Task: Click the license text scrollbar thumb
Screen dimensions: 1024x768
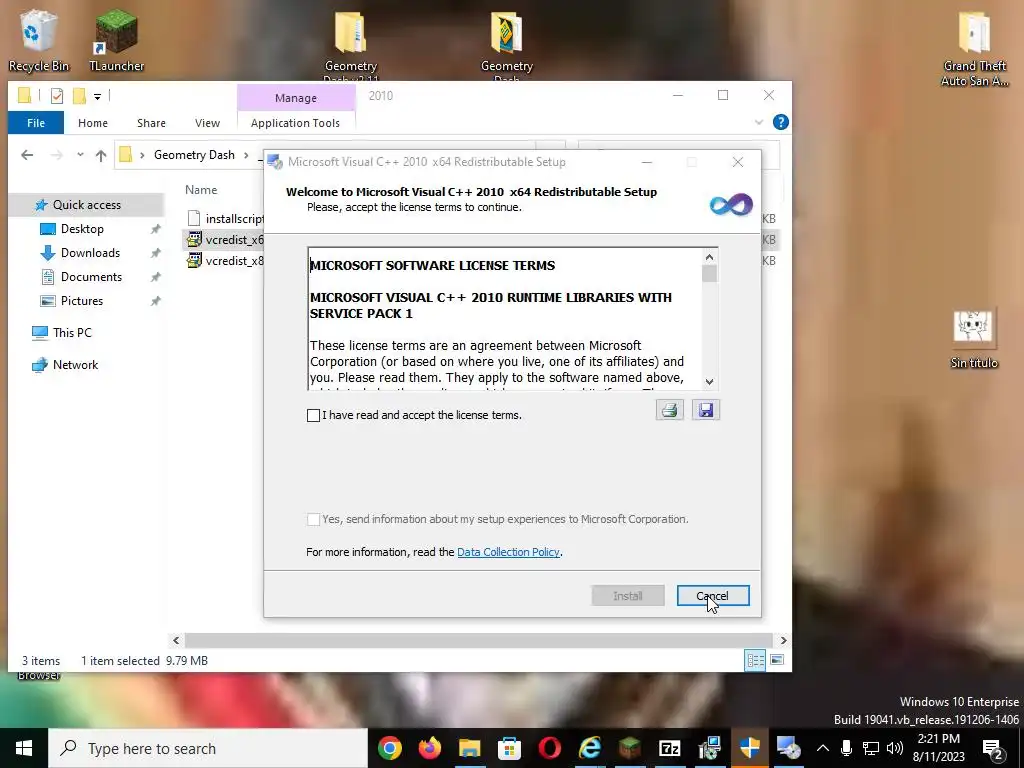Action: coord(710,274)
